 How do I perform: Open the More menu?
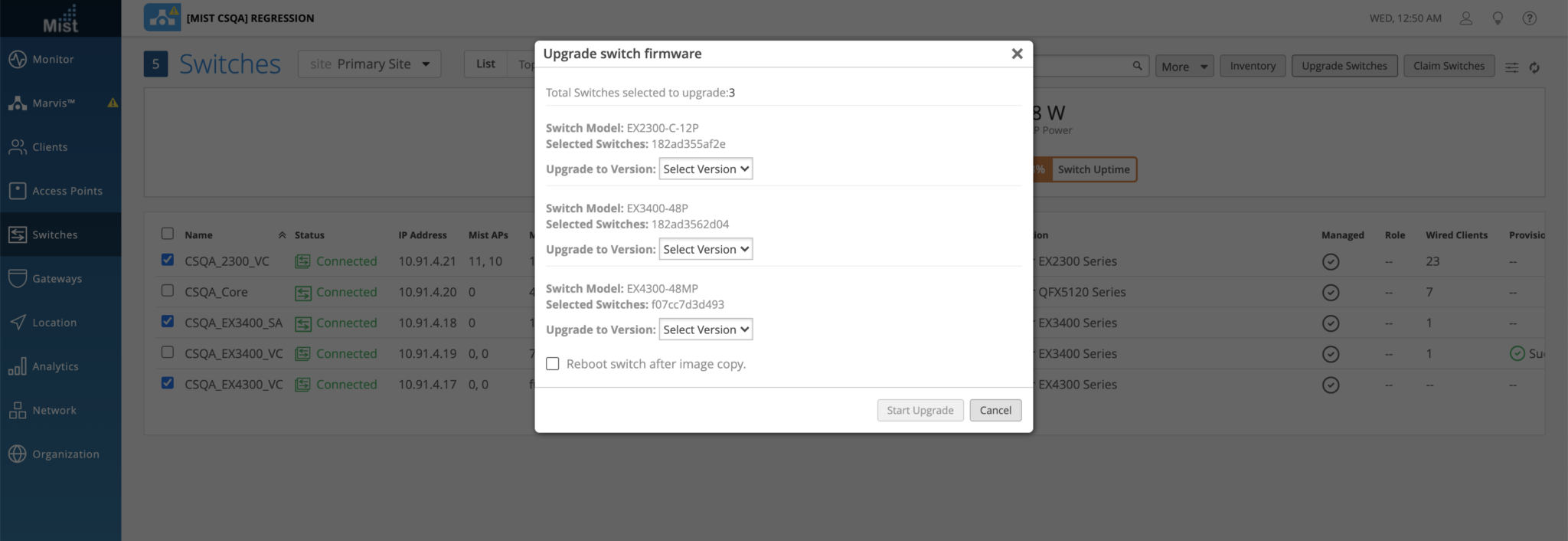(x=1183, y=67)
